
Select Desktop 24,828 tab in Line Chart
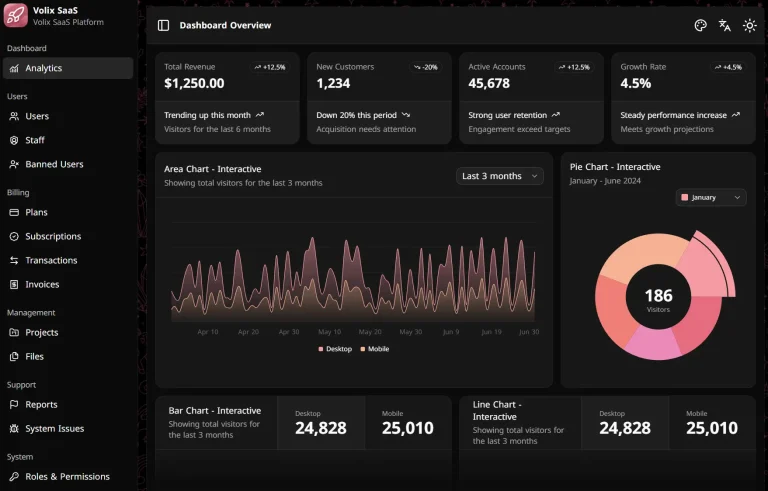[x=625, y=423]
